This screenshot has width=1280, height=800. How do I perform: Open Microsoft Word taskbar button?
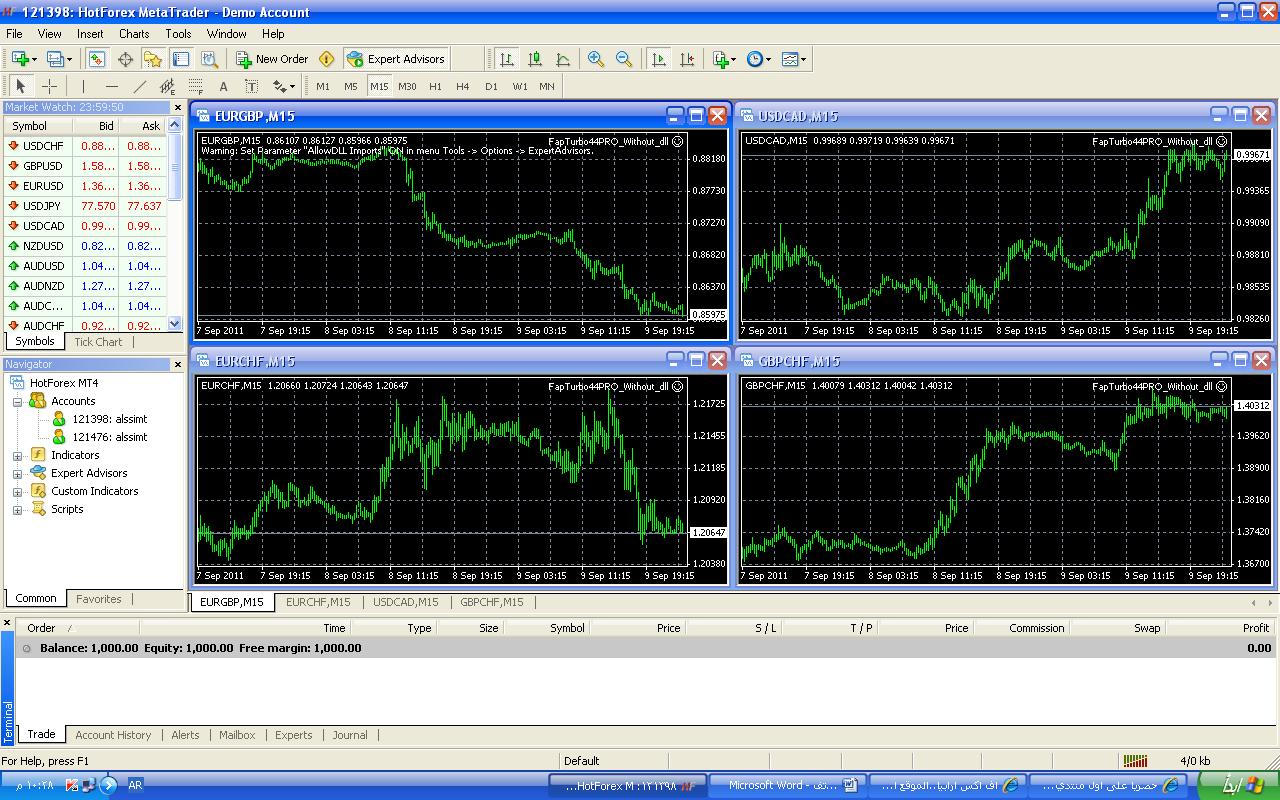[x=787, y=786]
